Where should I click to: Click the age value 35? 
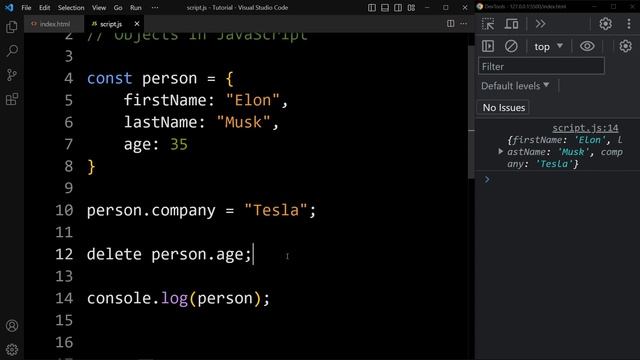178,144
